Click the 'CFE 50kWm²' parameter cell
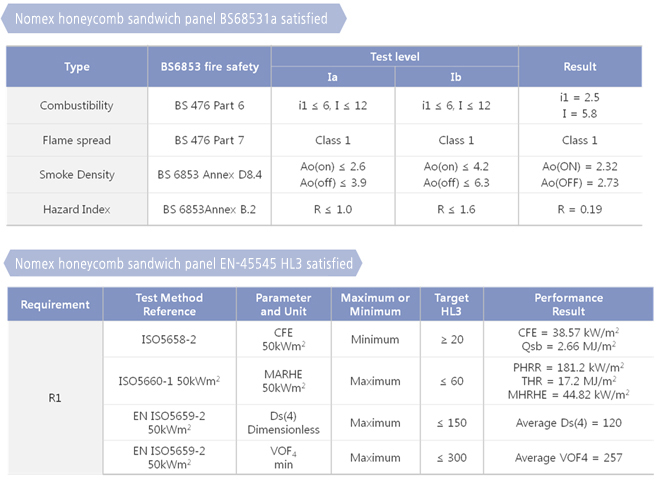660x480 pixels. tap(283, 339)
